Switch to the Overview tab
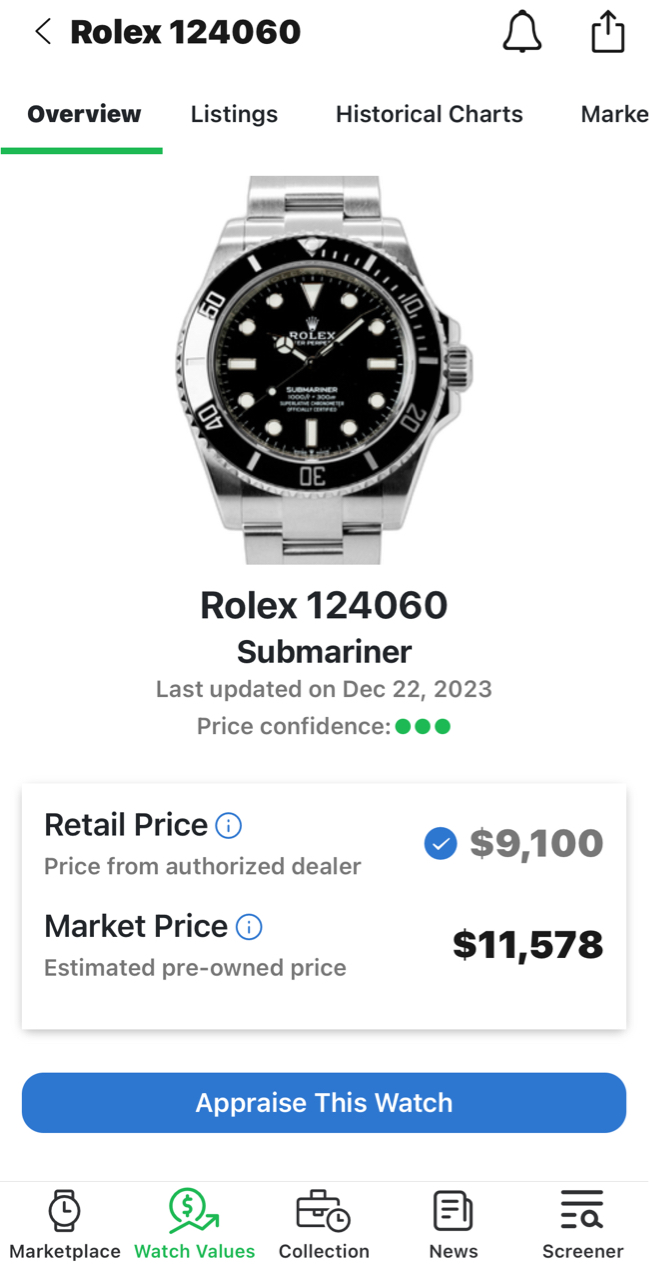Screen dimensions: 649x1280 [x=84, y=114]
